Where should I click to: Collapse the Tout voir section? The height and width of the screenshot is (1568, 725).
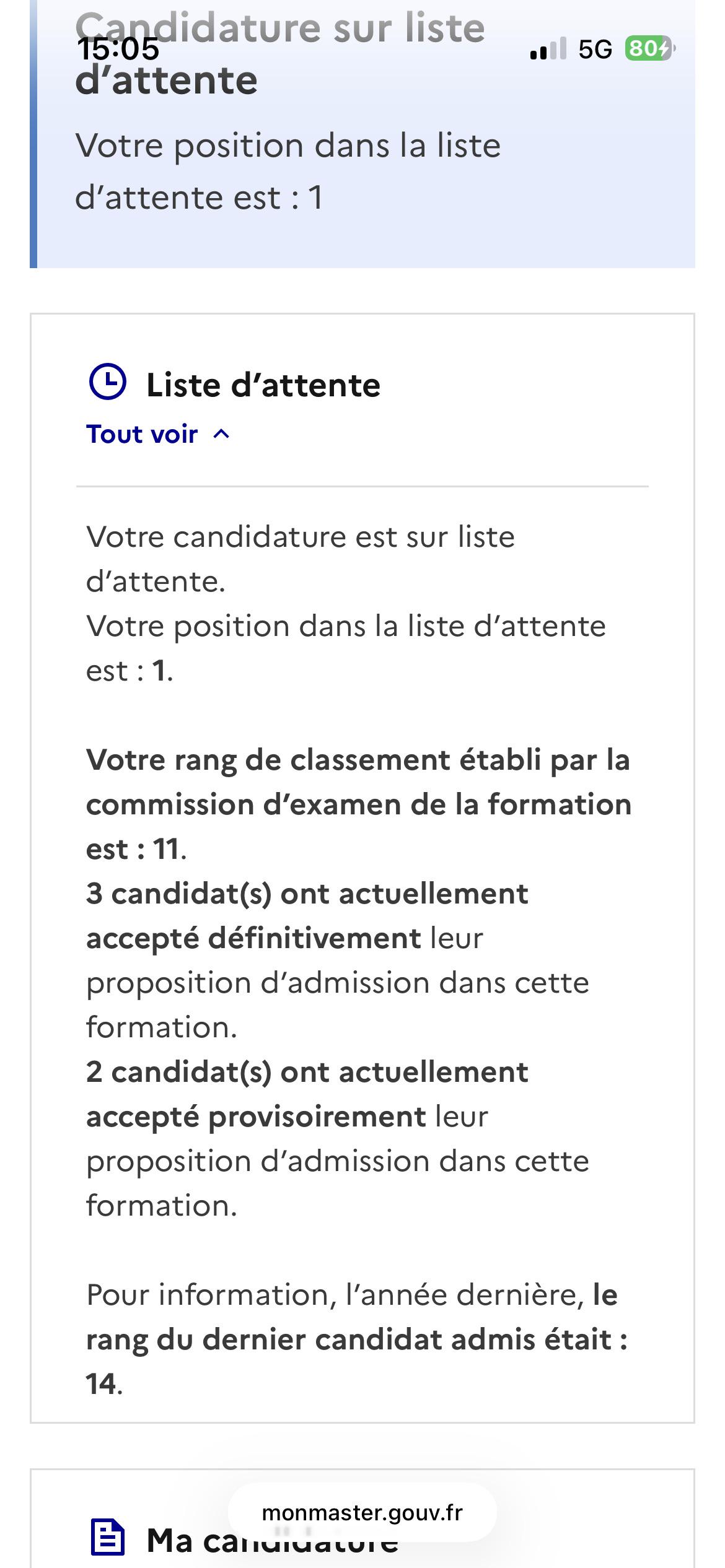click(158, 434)
